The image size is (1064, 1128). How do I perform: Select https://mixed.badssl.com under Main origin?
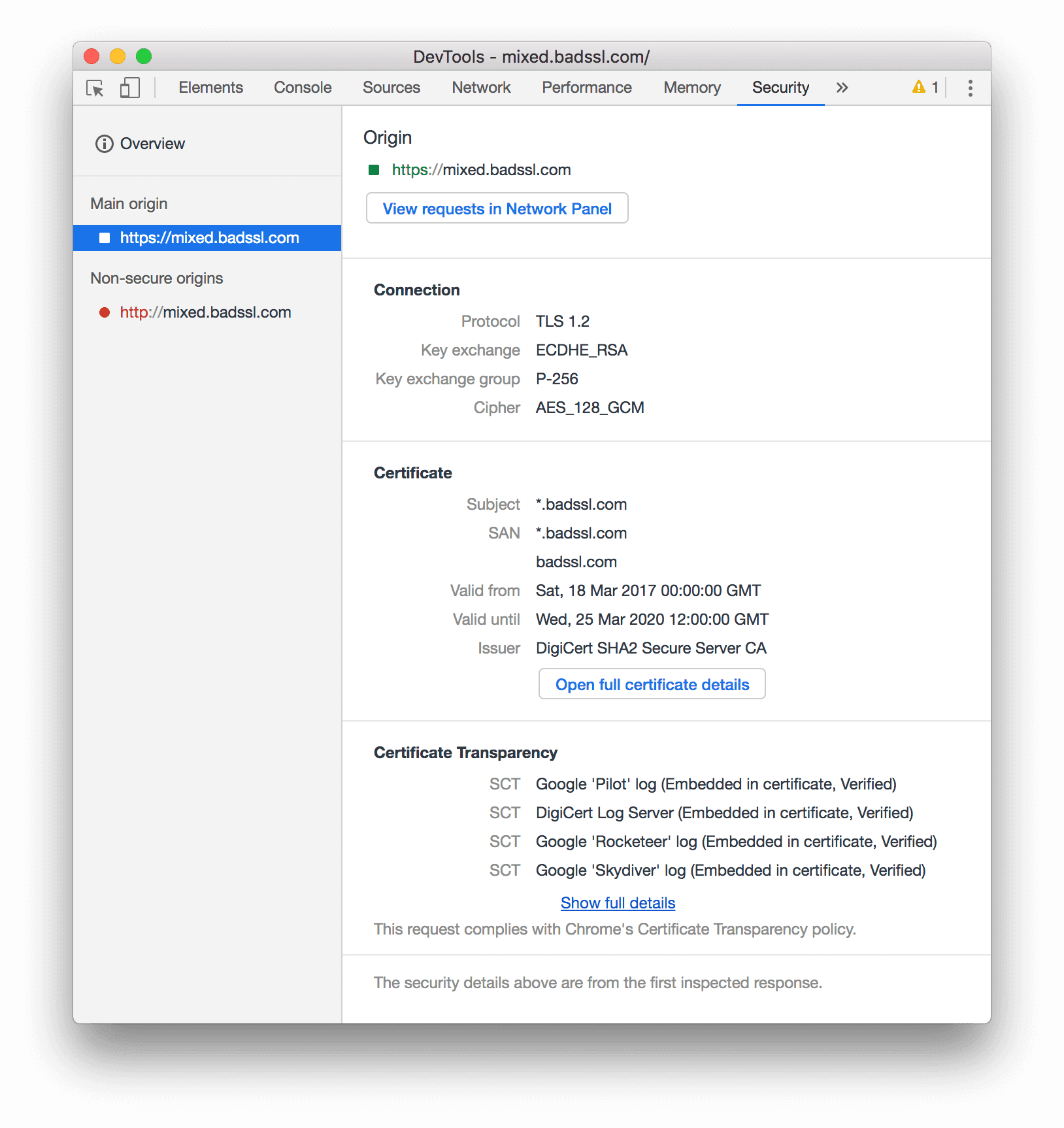[208, 238]
